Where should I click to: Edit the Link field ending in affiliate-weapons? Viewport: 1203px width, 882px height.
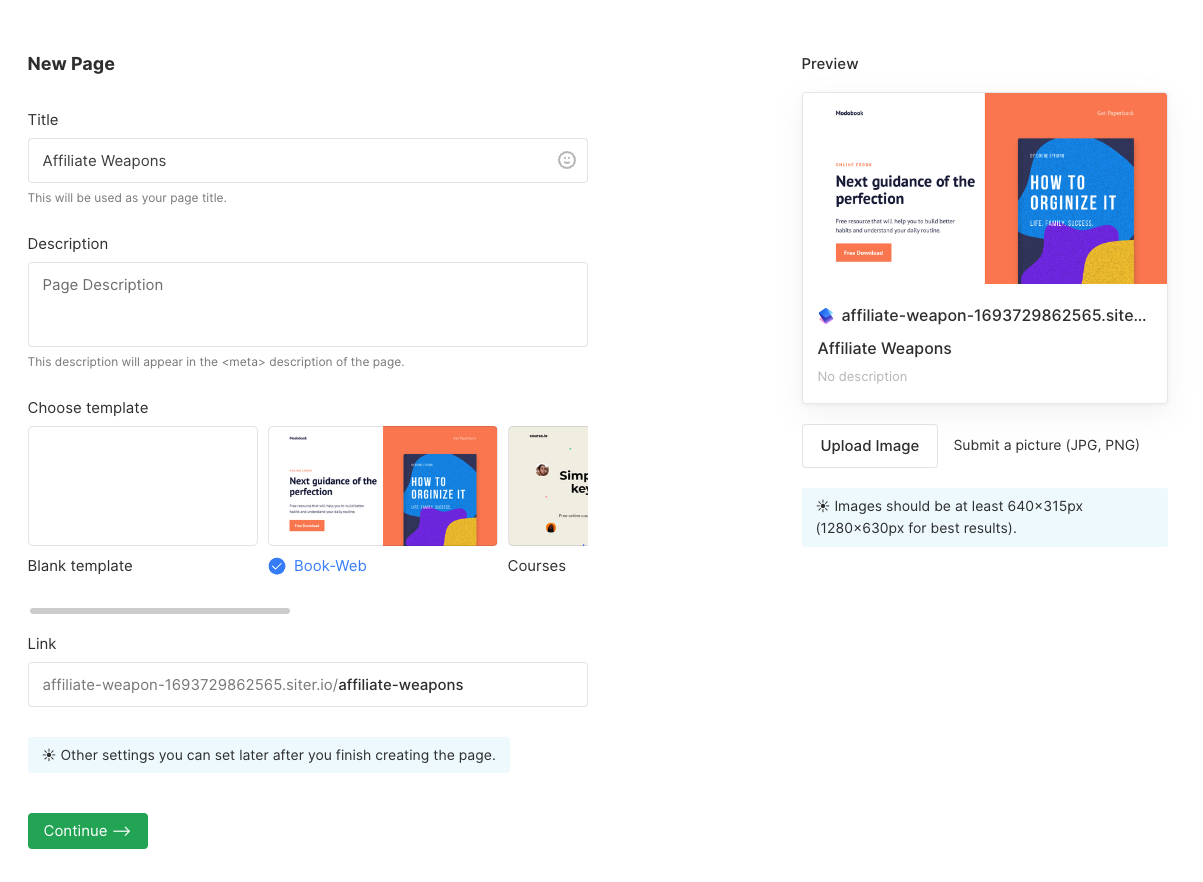[x=307, y=685]
